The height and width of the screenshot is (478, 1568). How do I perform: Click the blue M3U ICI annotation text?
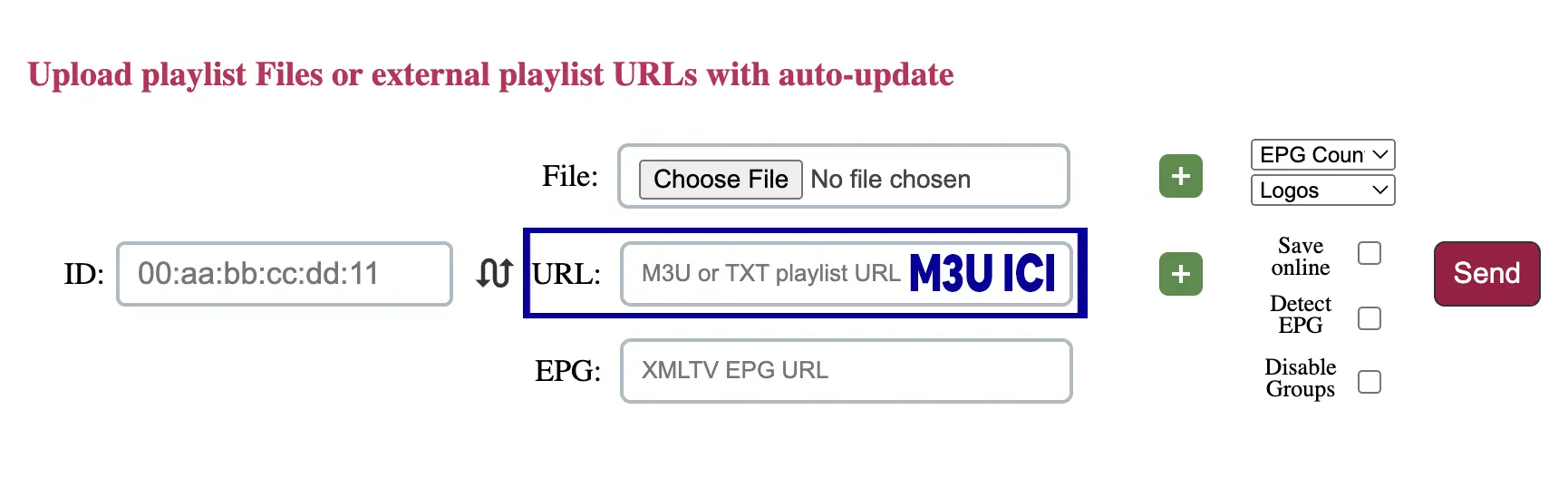(982, 273)
